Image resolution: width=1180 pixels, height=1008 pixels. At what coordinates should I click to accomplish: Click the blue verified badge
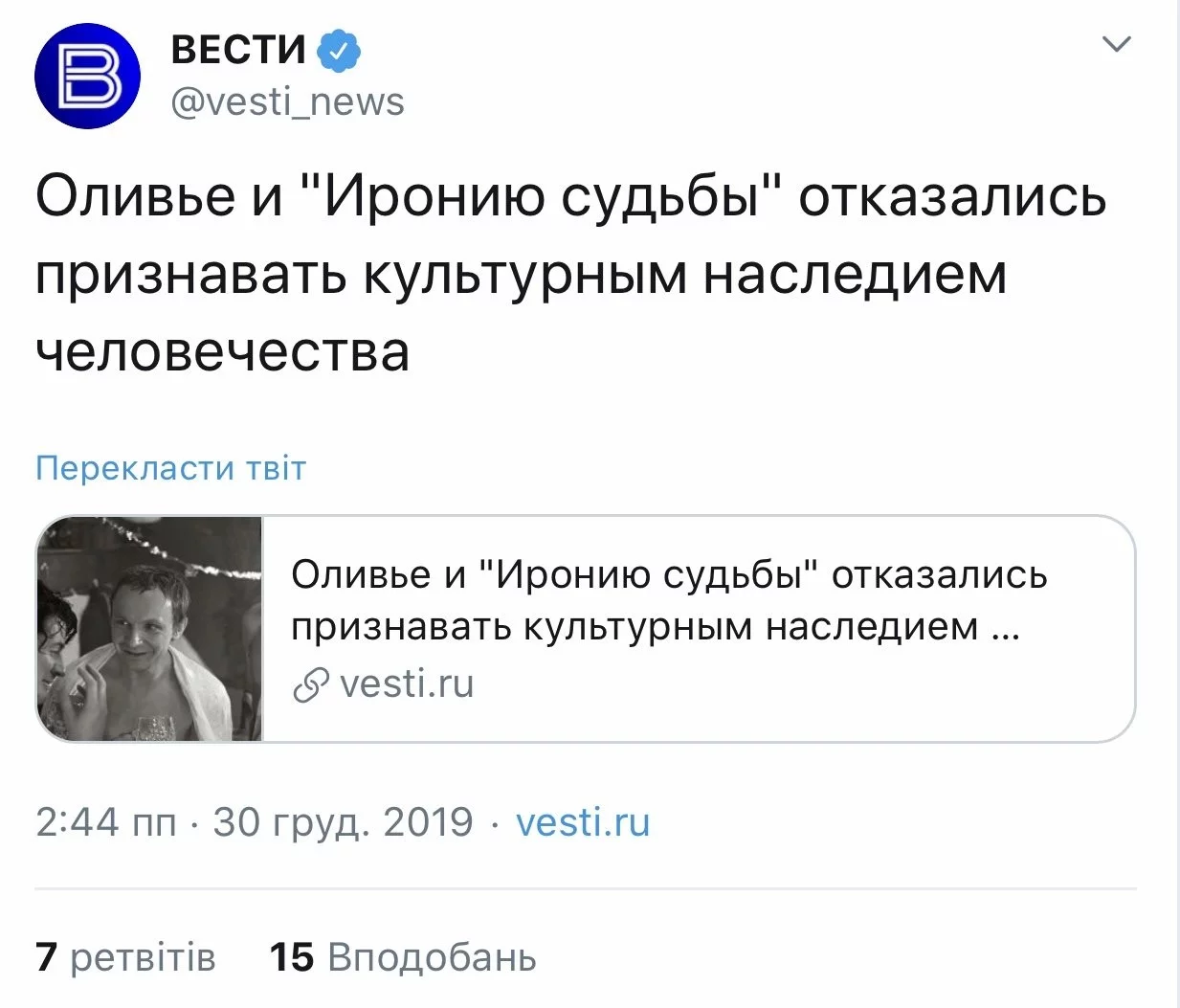(339, 50)
